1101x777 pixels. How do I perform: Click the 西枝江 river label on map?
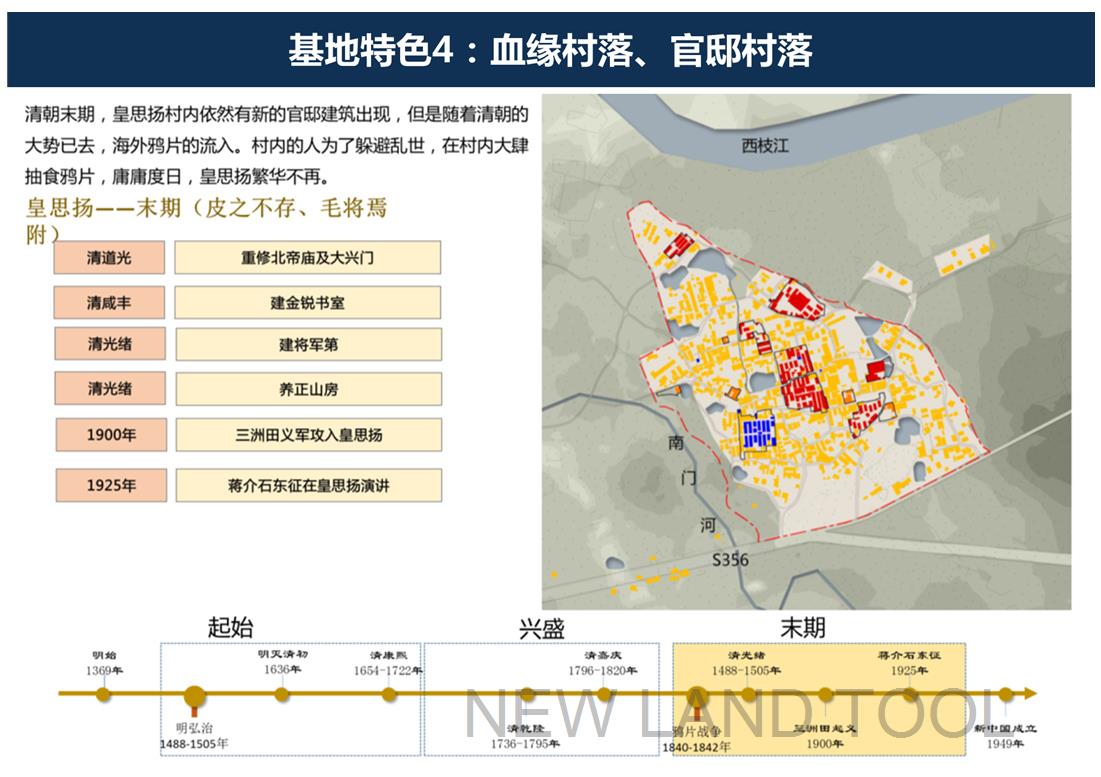coord(765,146)
